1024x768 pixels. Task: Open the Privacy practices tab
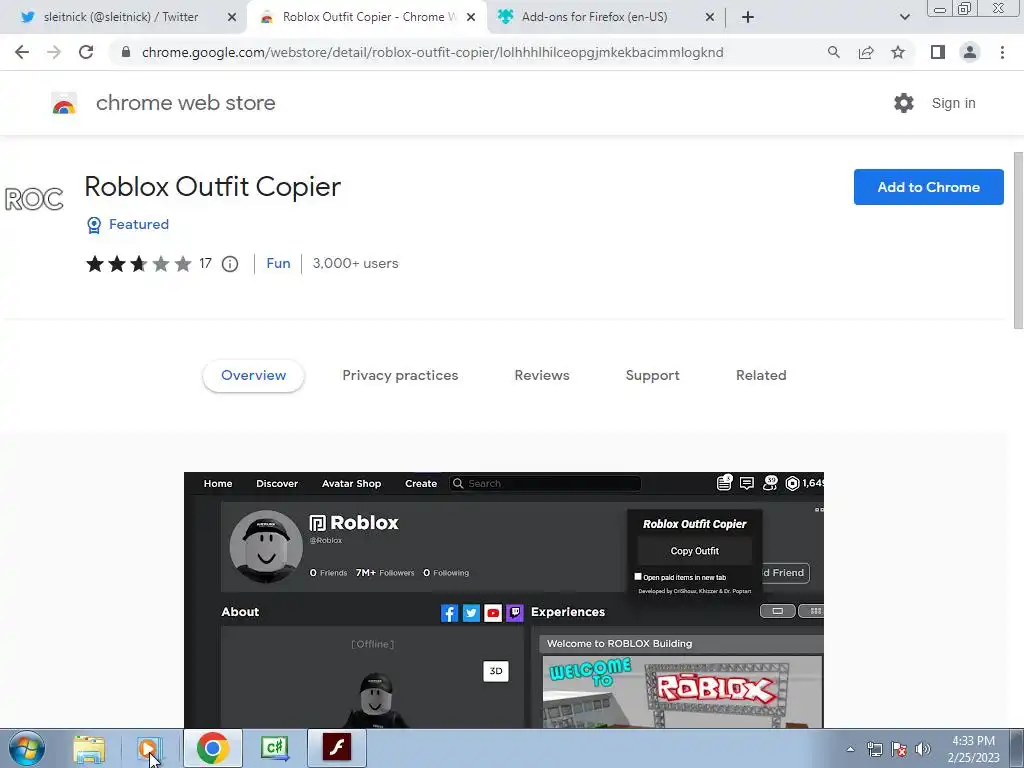(400, 376)
